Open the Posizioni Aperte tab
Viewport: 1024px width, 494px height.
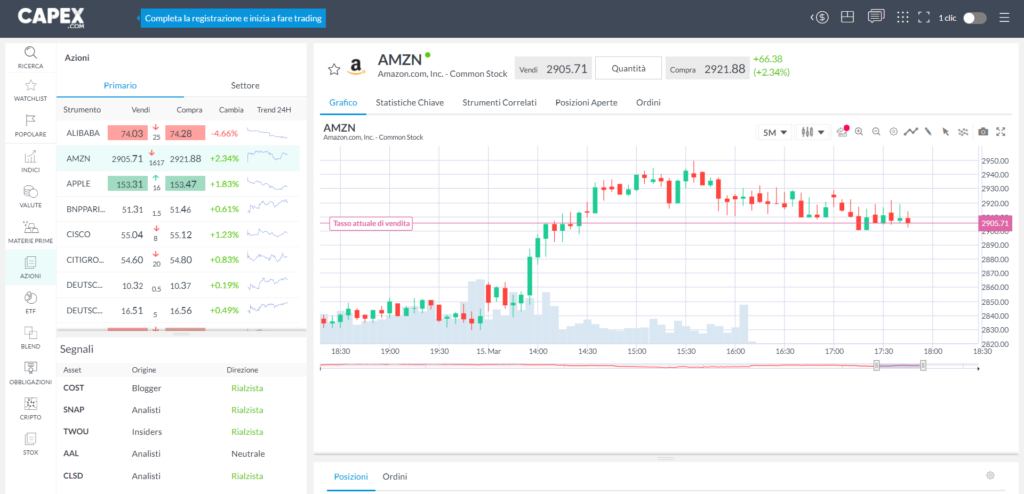tap(586, 103)
